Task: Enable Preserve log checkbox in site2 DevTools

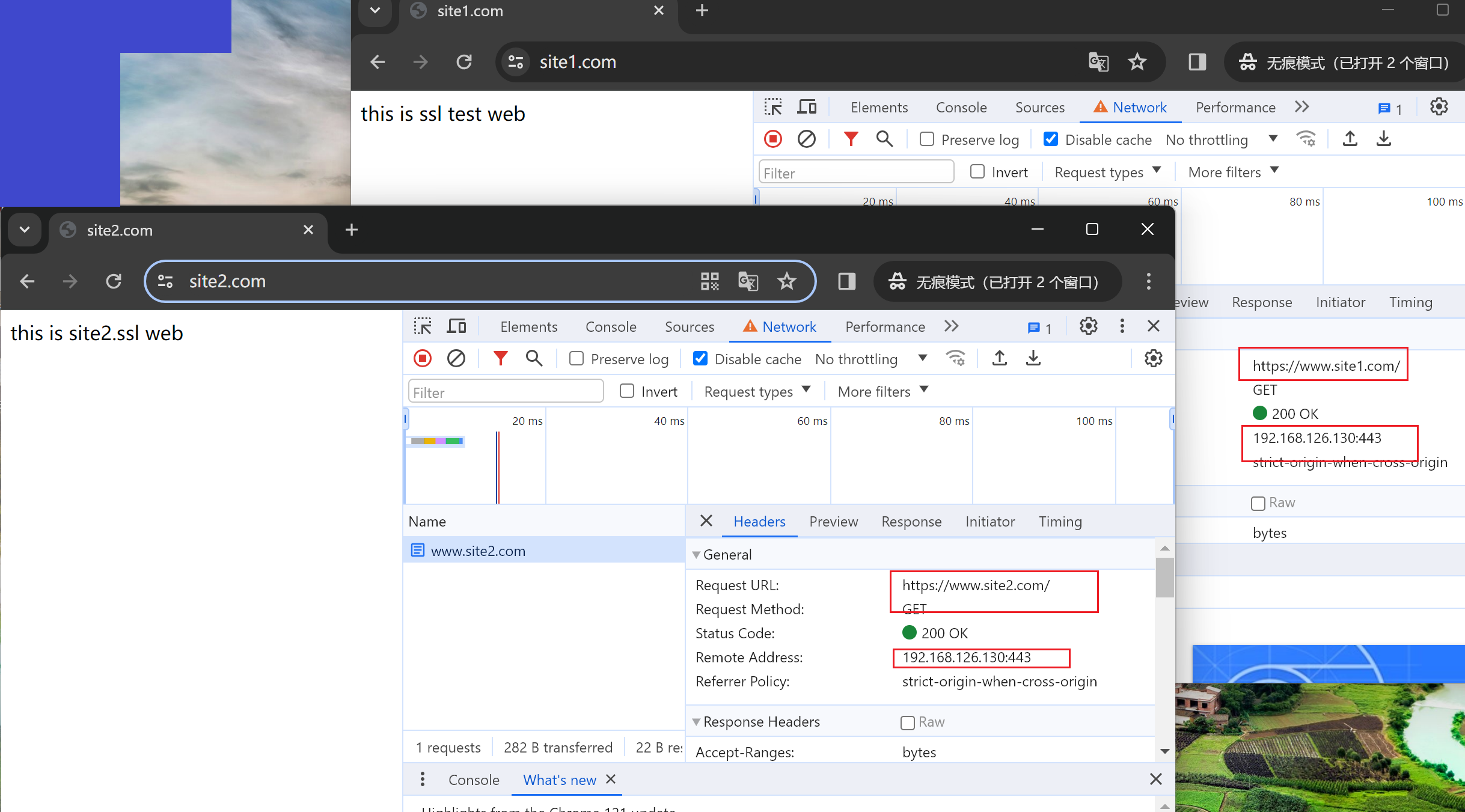Action: [577, 359]
